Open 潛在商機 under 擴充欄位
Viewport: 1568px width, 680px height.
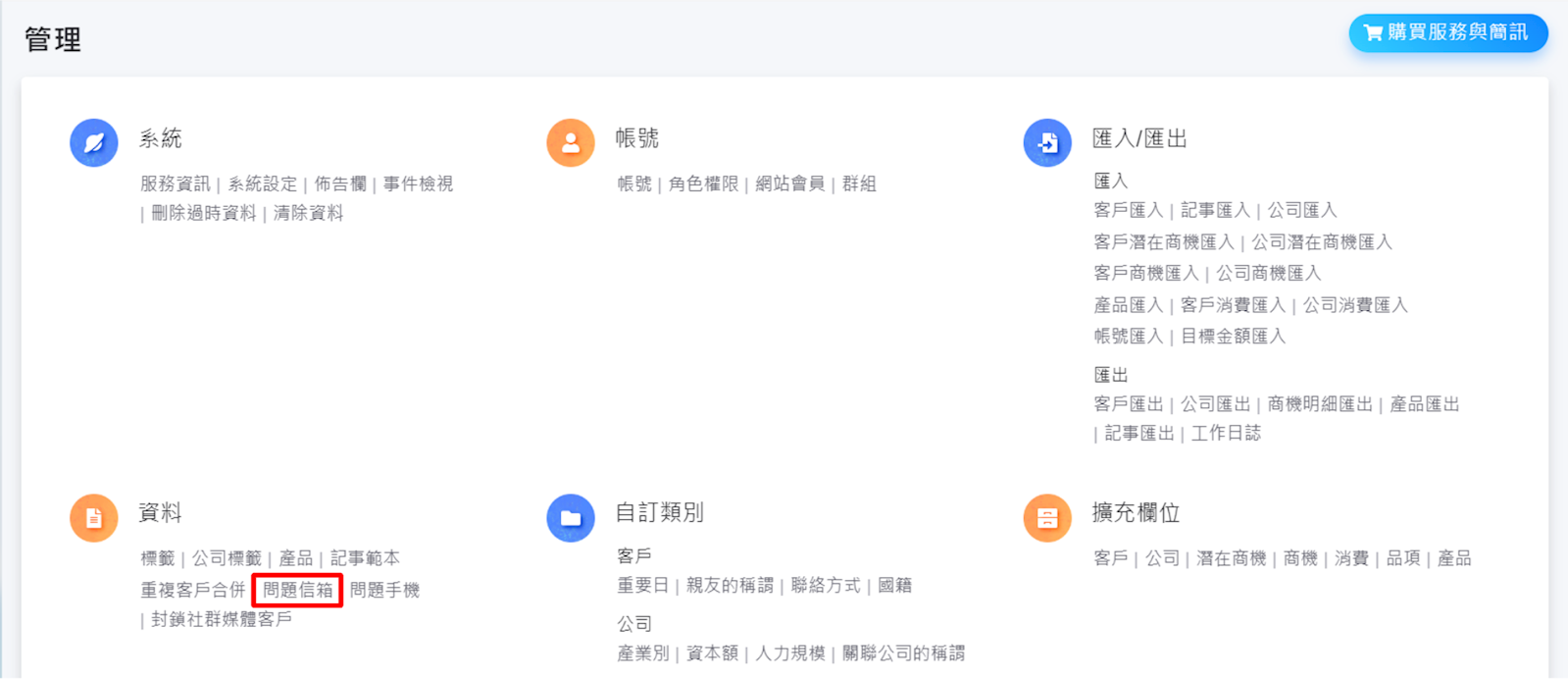click(1231, 558)
